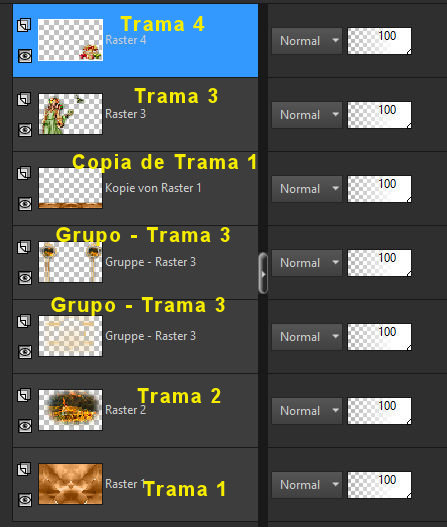The height and width of the screenshot is (527, 447).
Task: Select the Raster 2 layer name
Action: coord(125,410)
